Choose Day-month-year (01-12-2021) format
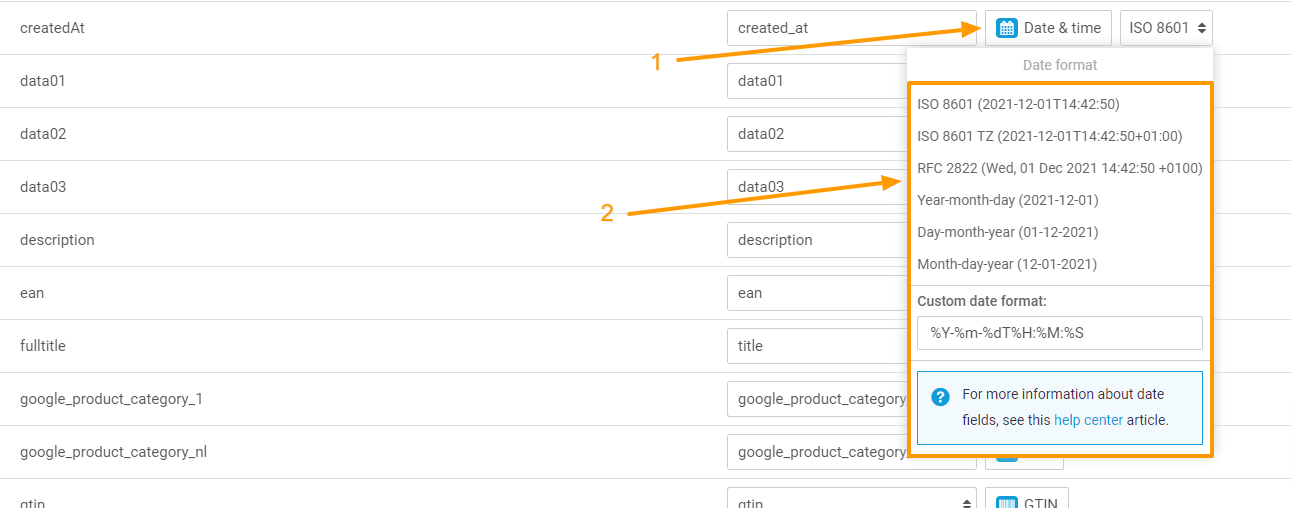 pyautogui.click(x=1007, y=232)
